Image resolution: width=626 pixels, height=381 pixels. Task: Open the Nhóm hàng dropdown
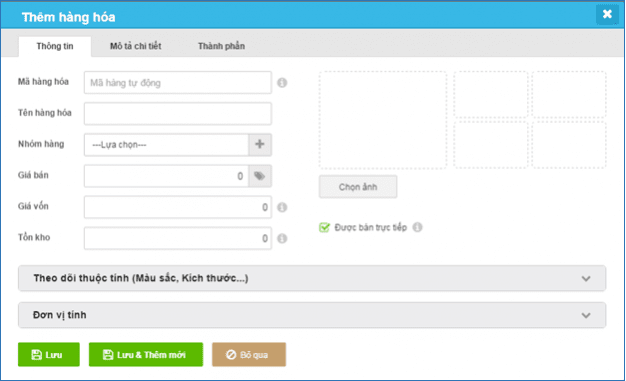pos(166,145)
